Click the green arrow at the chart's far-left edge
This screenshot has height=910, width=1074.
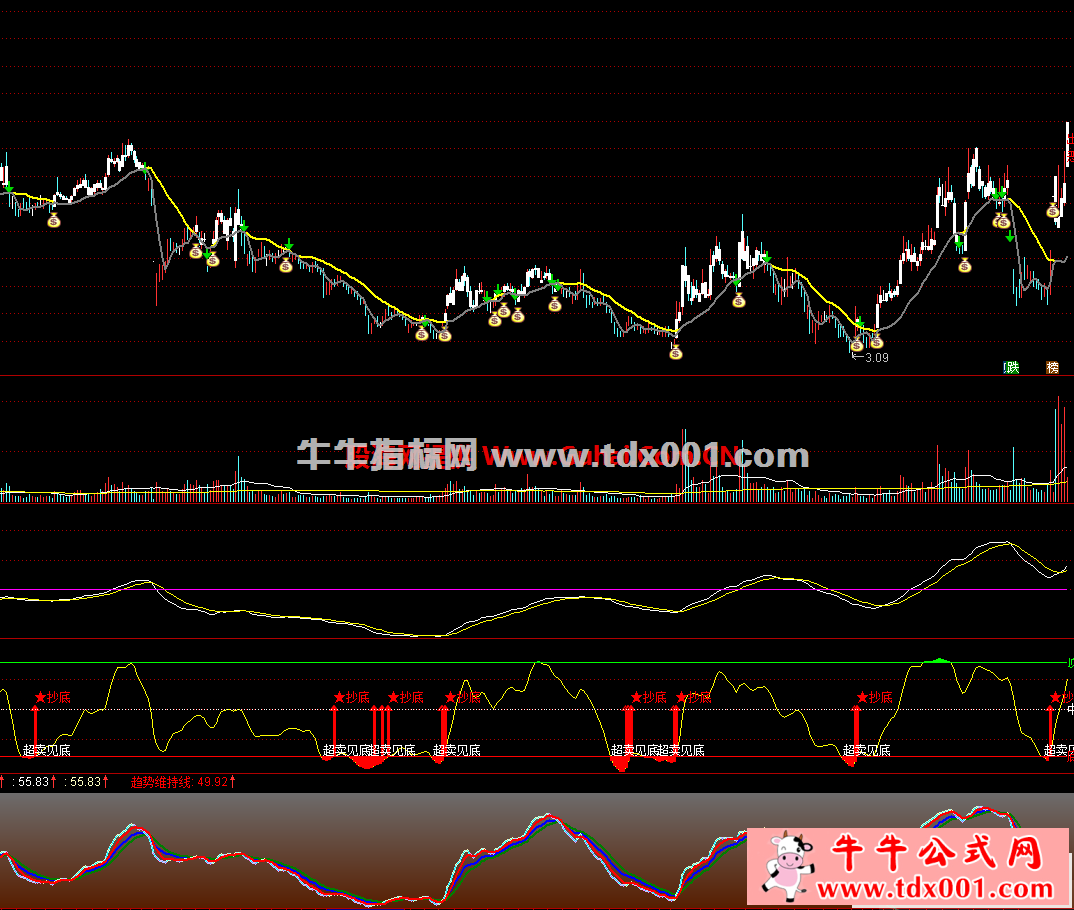[x=9, y=187]
